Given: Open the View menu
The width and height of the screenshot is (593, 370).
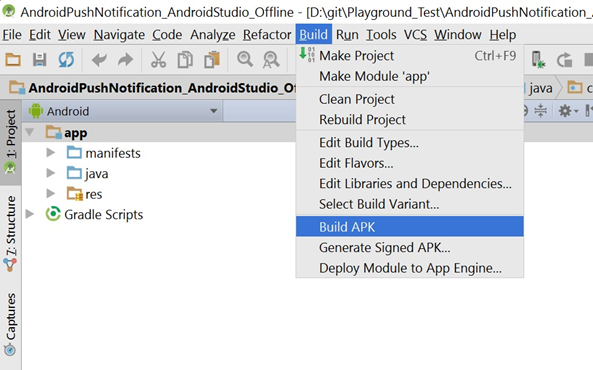Looking at the screenshot, I should [x=71, y=35].
